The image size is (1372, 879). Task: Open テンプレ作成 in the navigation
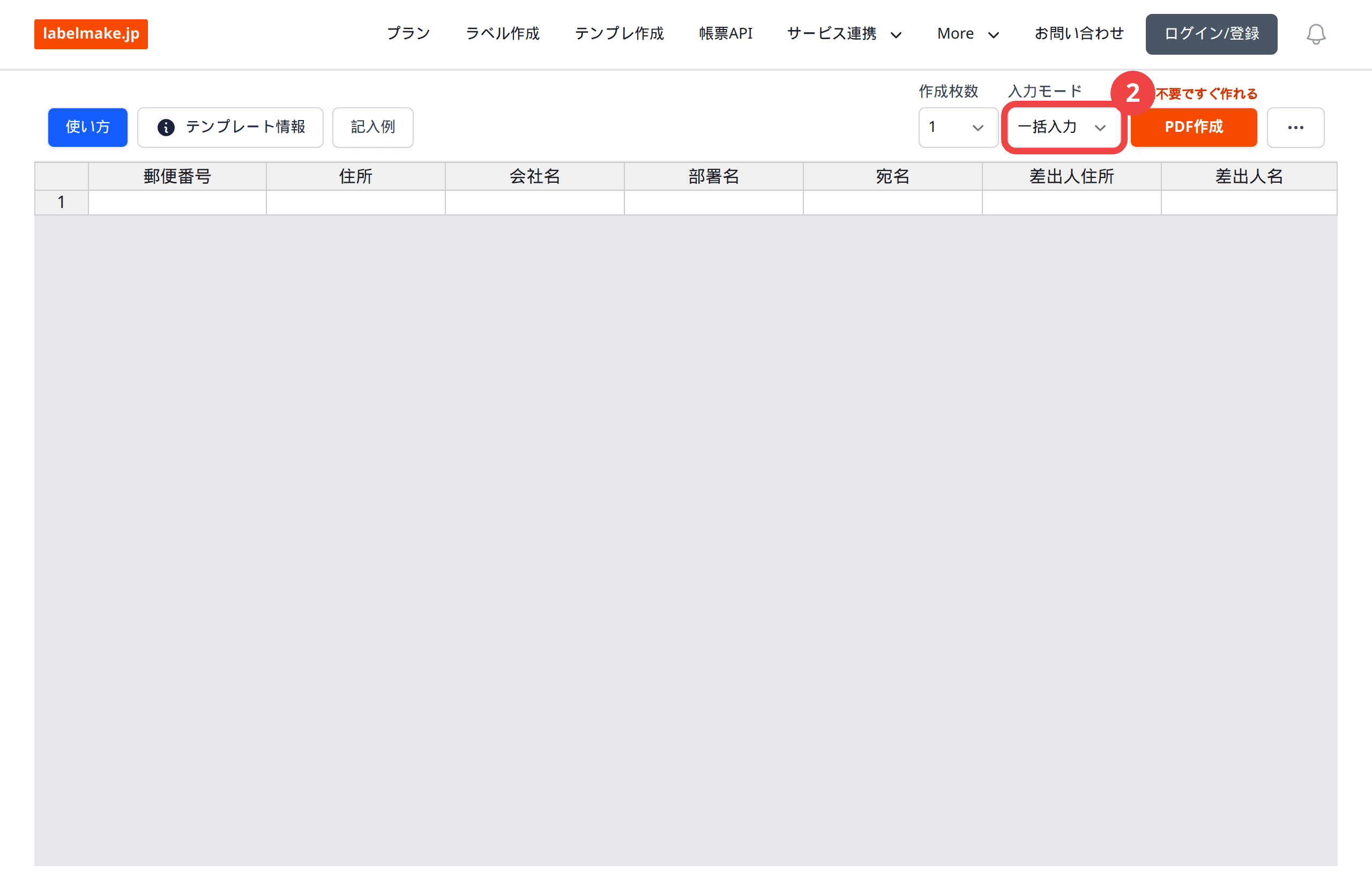click(619, 34)
